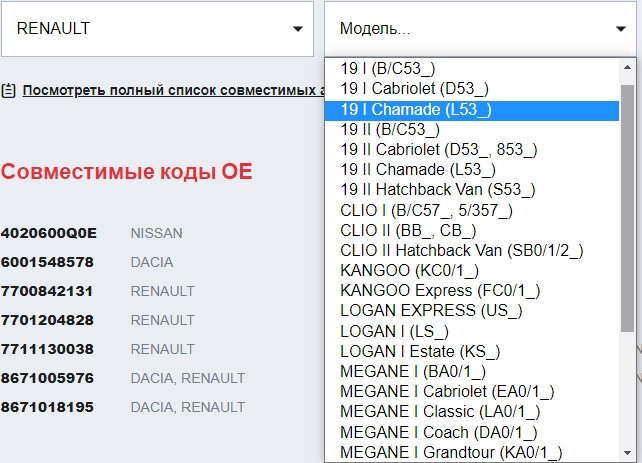Image resolution: width=642 pixels, height=463 pixels.
Task: Choose CLIO II Hatchback Van (SB0/1/2_)
Action: (x=461, y=249)
